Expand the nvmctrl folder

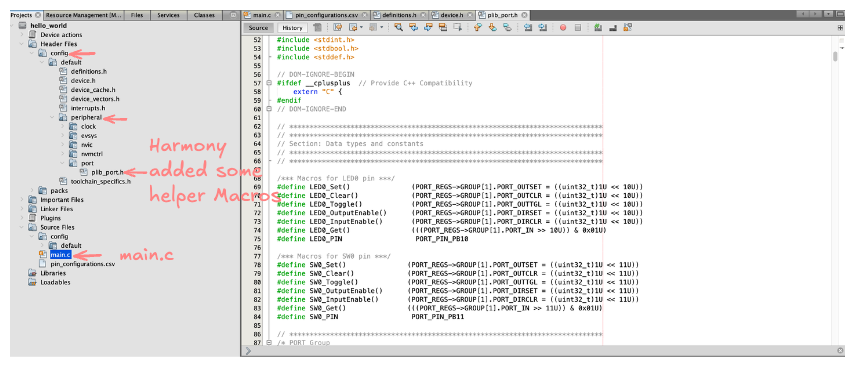click(x=62, y=154)
